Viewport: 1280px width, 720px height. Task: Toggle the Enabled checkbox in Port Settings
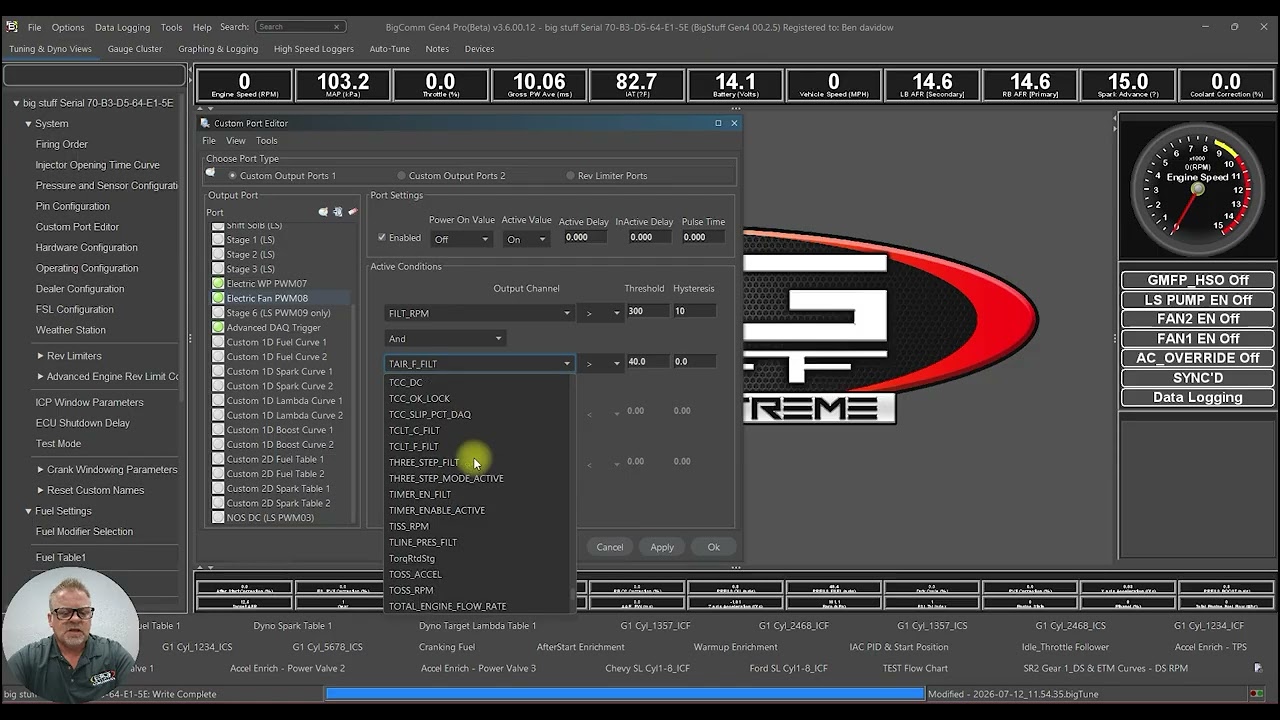point(382,238)
